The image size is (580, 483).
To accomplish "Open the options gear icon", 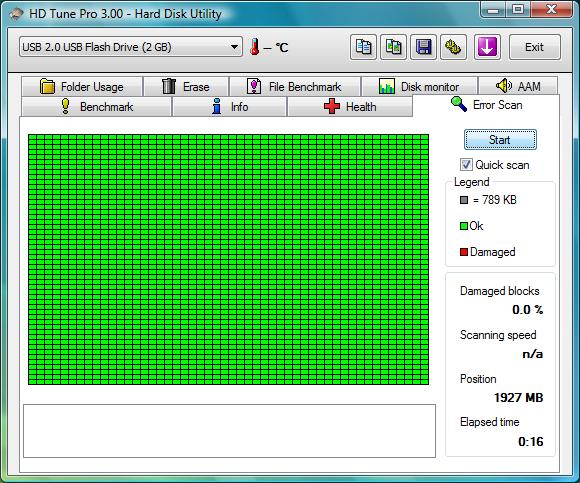I will coord(453,47).
